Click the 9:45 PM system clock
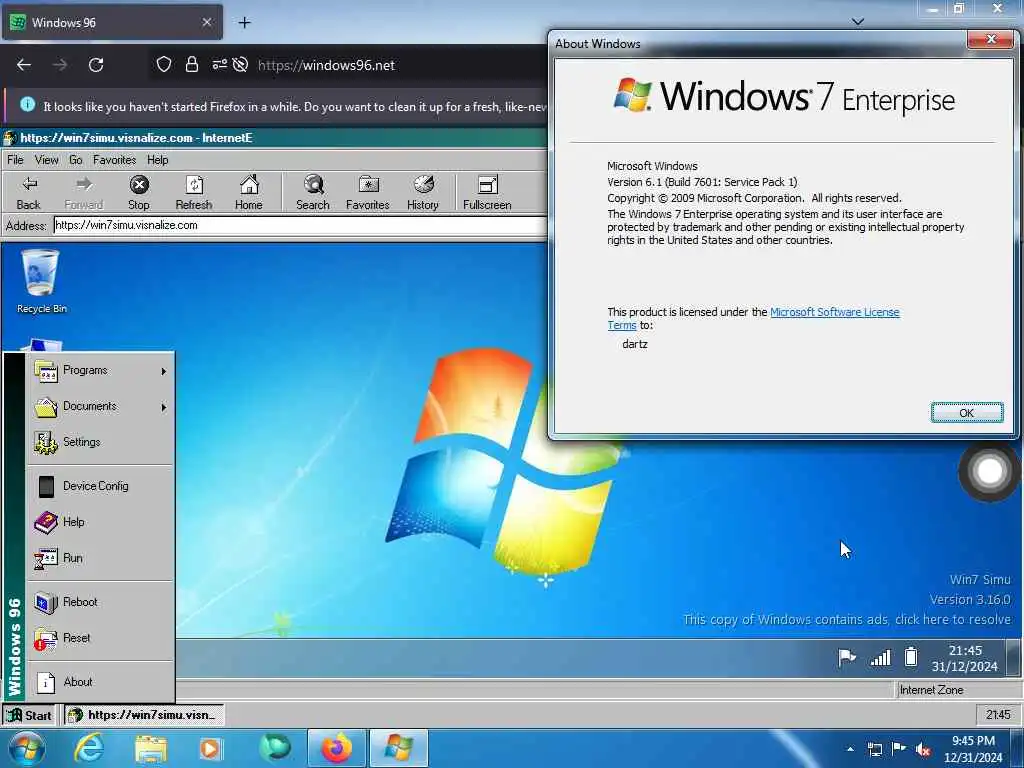The height and width of the screenshot is (768, 1024). (973, 749)
